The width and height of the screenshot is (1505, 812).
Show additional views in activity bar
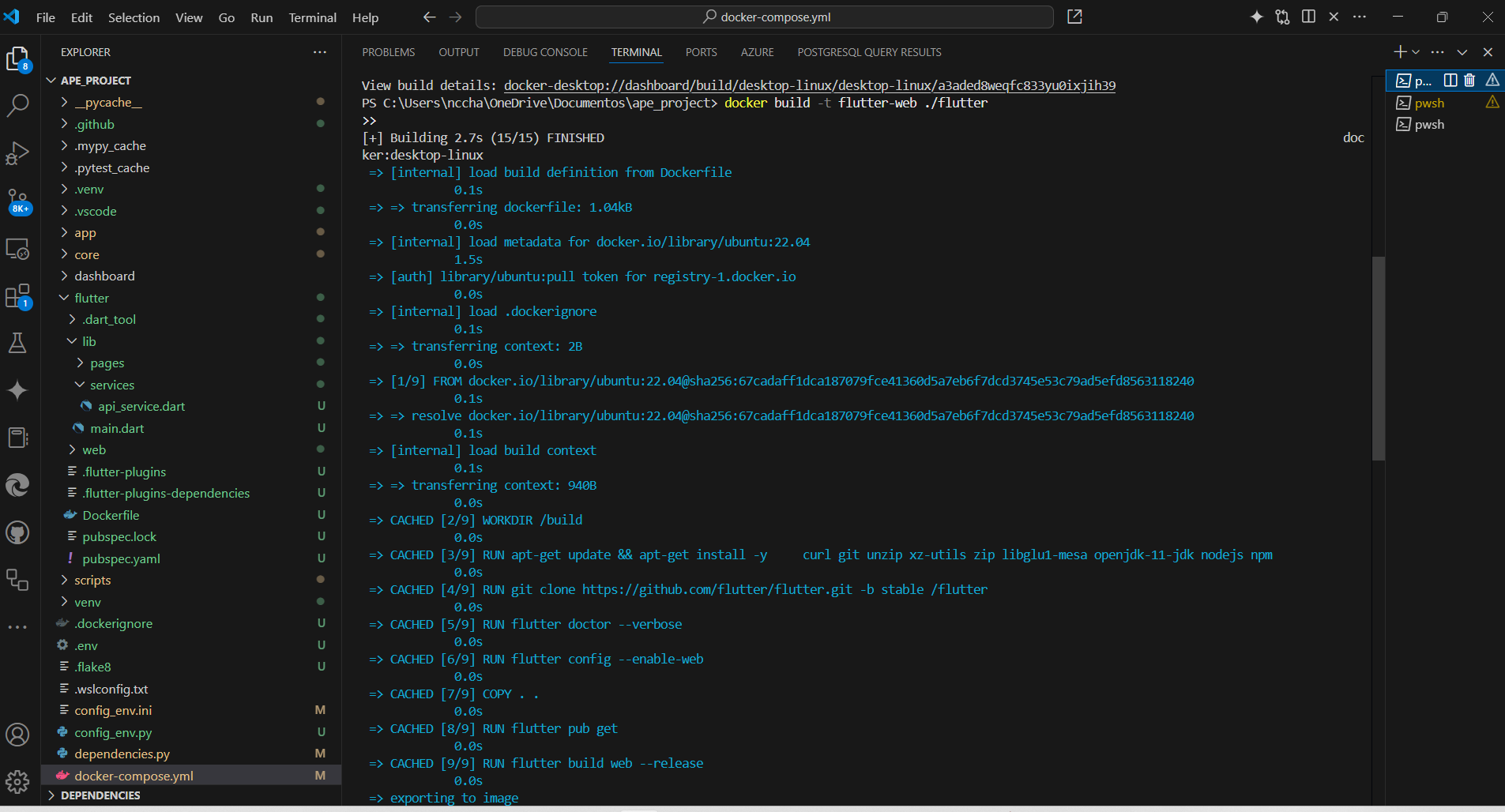[x=17, y=627]
